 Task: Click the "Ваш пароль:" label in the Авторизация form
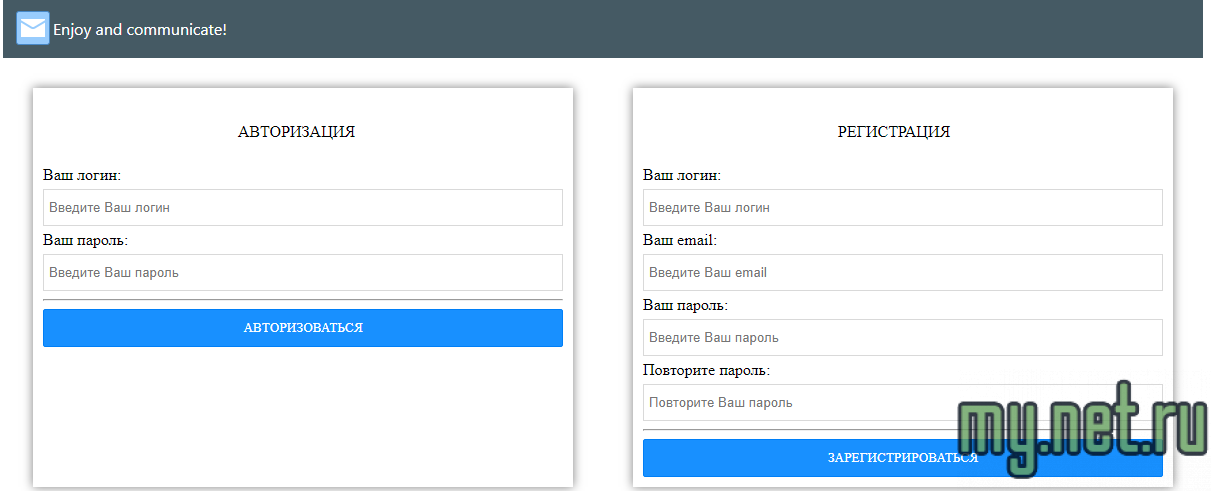(x=85, y=240)
